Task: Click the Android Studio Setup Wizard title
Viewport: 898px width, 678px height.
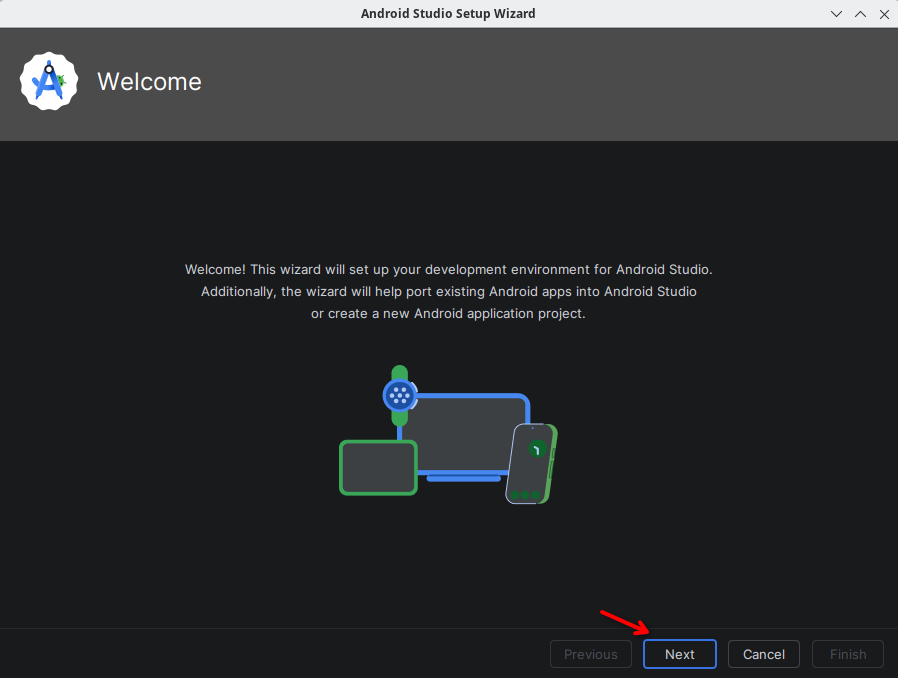Action: pyautogui.click(x=448, y=14)
